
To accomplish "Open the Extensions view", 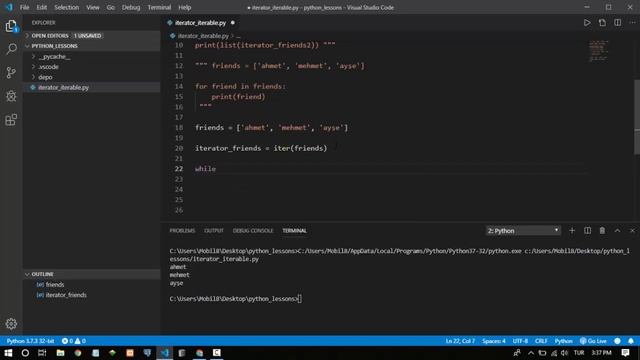I will pos(11,120).
